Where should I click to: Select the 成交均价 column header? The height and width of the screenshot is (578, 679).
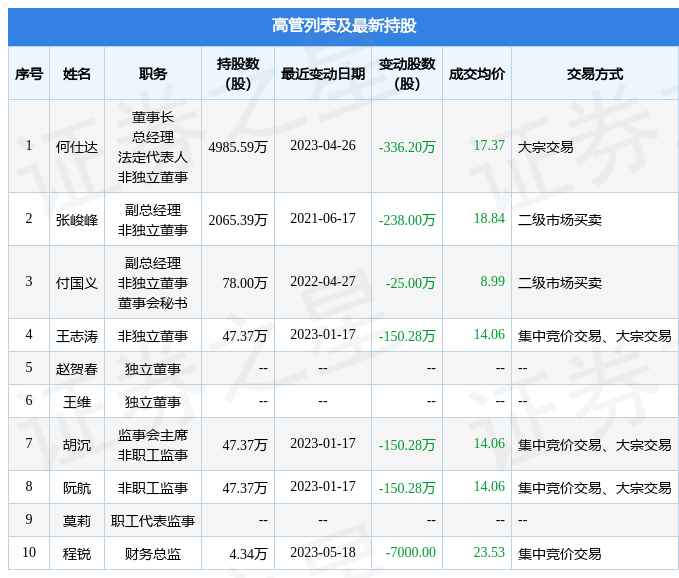tap(477, 74)
